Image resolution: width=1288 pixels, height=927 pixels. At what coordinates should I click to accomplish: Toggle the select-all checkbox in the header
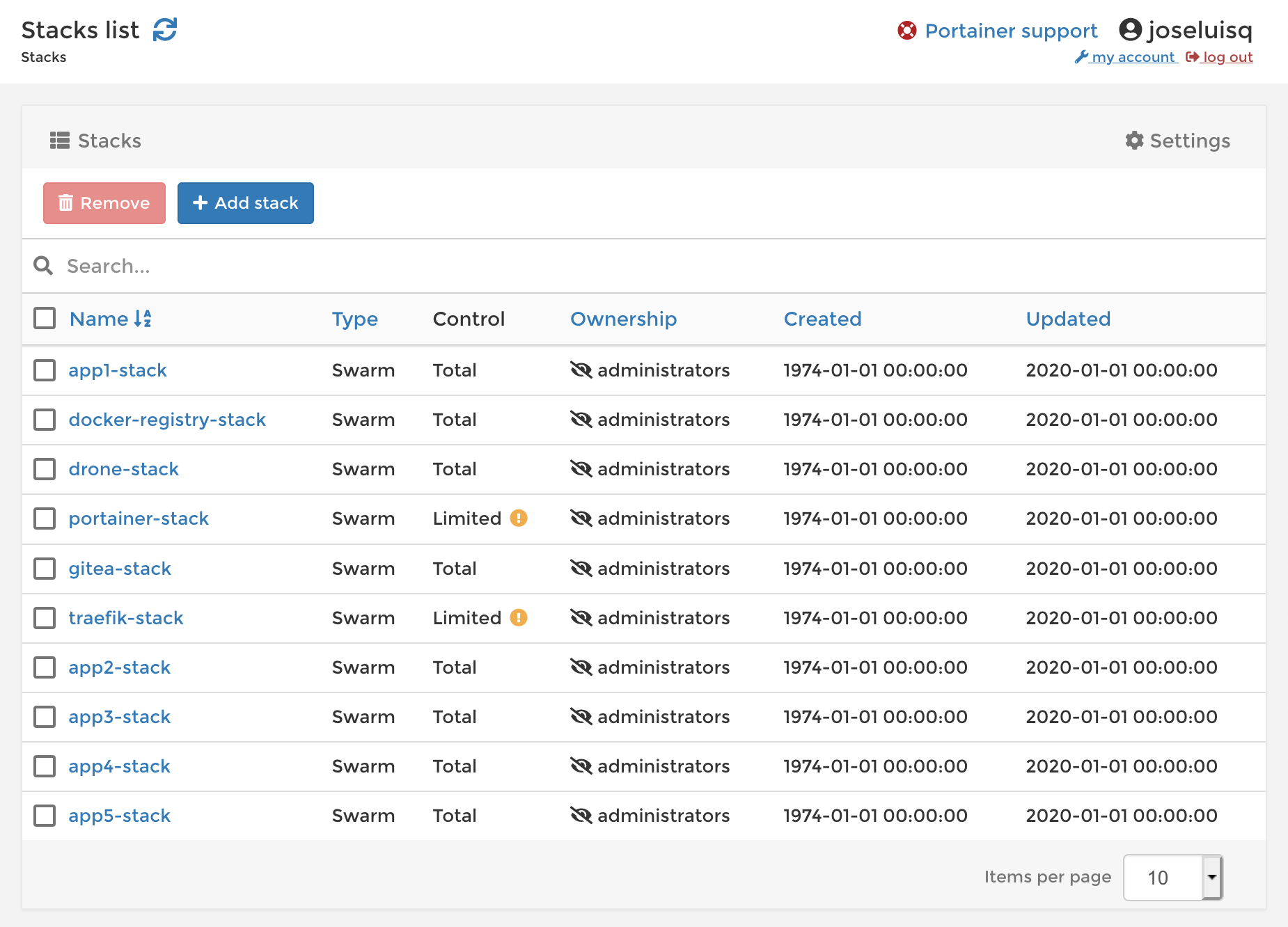pyautogui.click(x=44, y=318)
